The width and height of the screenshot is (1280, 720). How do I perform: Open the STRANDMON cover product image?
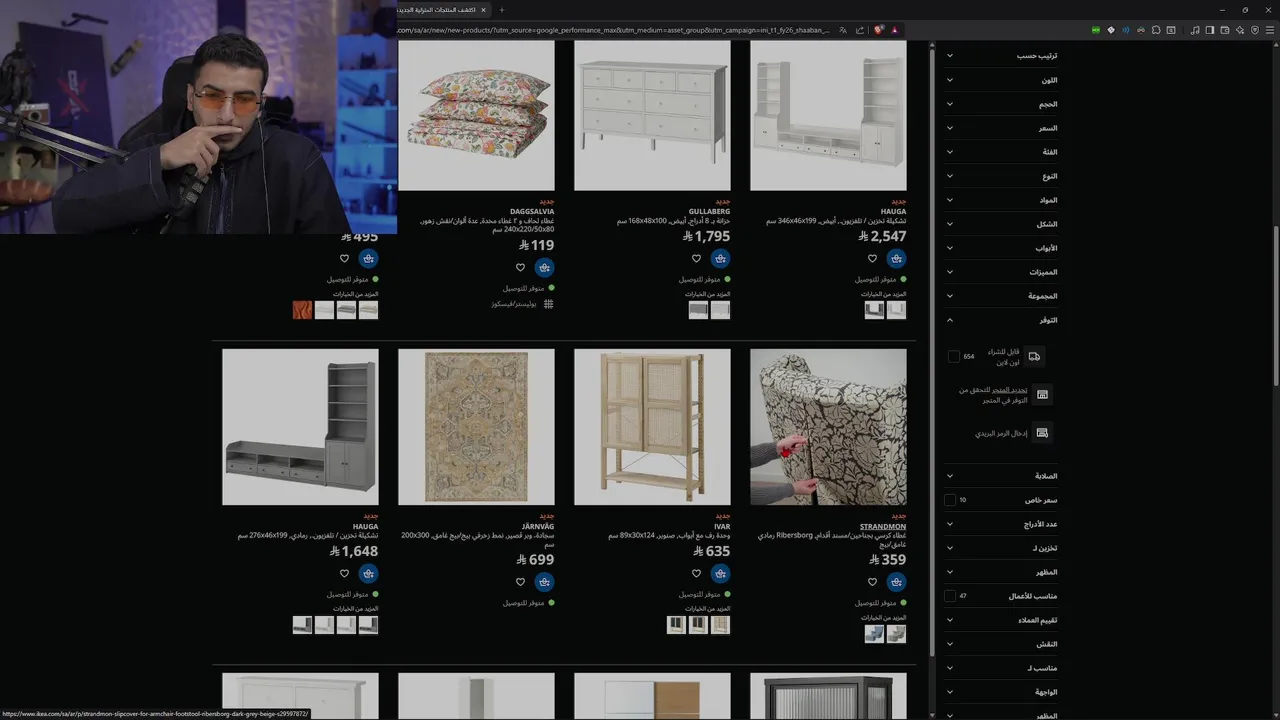828,427
